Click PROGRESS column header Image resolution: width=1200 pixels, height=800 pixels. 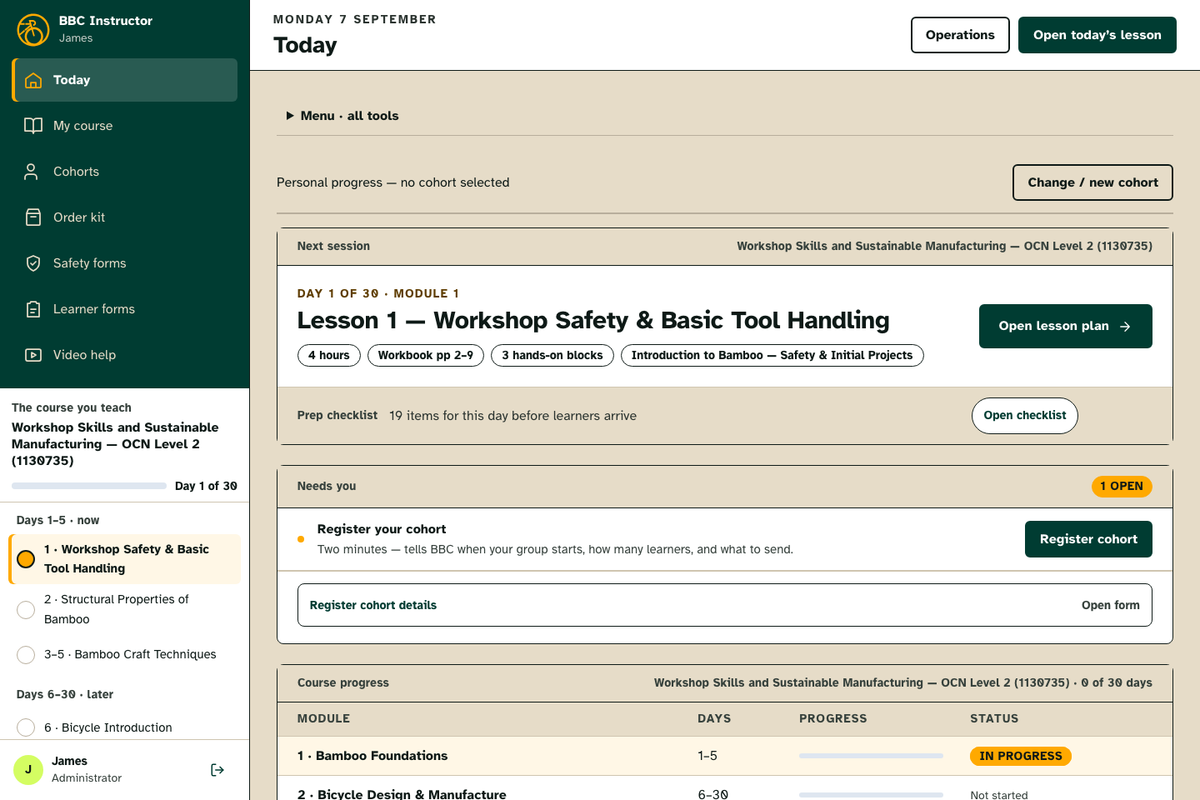click(833, 719)
